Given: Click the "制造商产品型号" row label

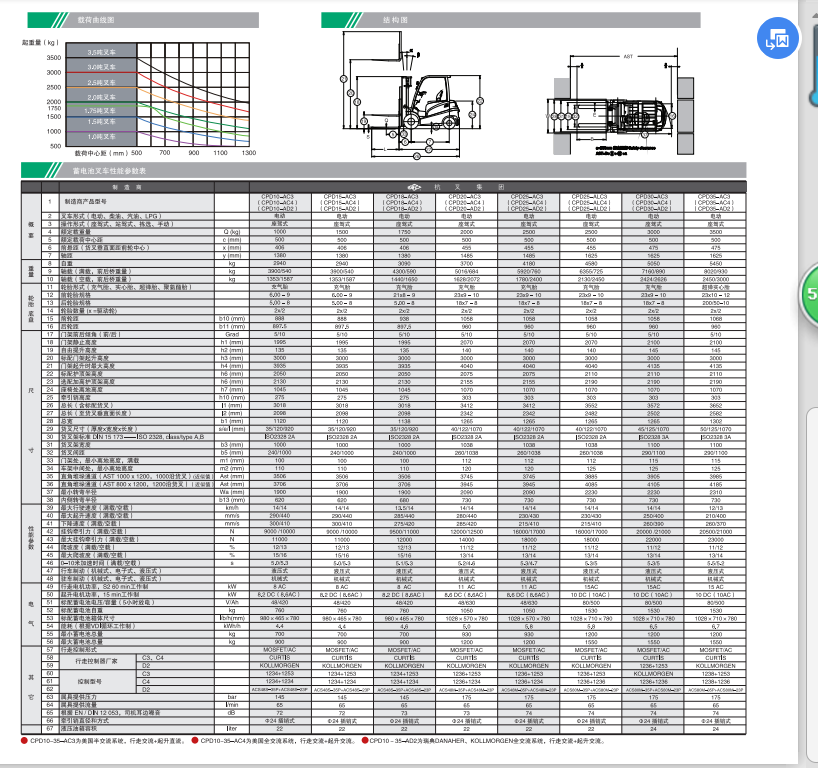Looking at the screenshot, I should [x=86, y=201].
